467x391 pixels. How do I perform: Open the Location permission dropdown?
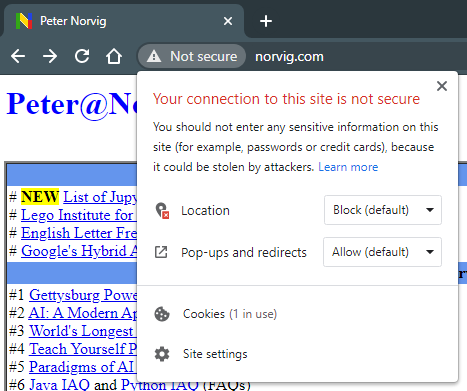tap(383, 210)
